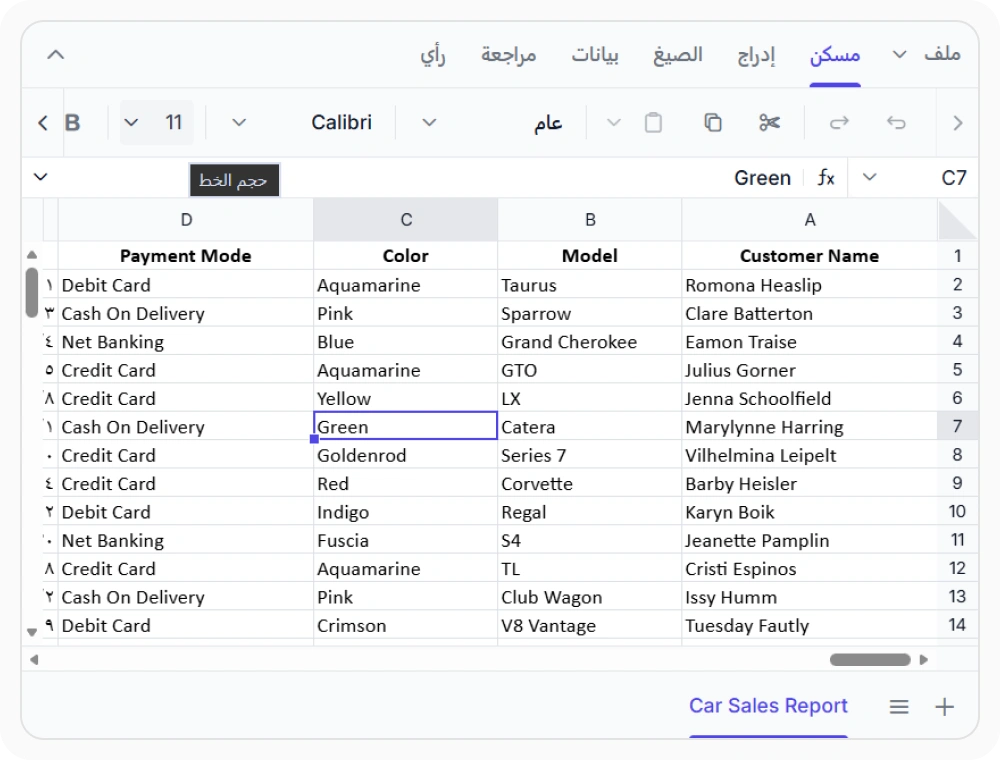The image size is (1000, 760).
Task: Switch to the مراجعة review tab
Action: point(508,55)
